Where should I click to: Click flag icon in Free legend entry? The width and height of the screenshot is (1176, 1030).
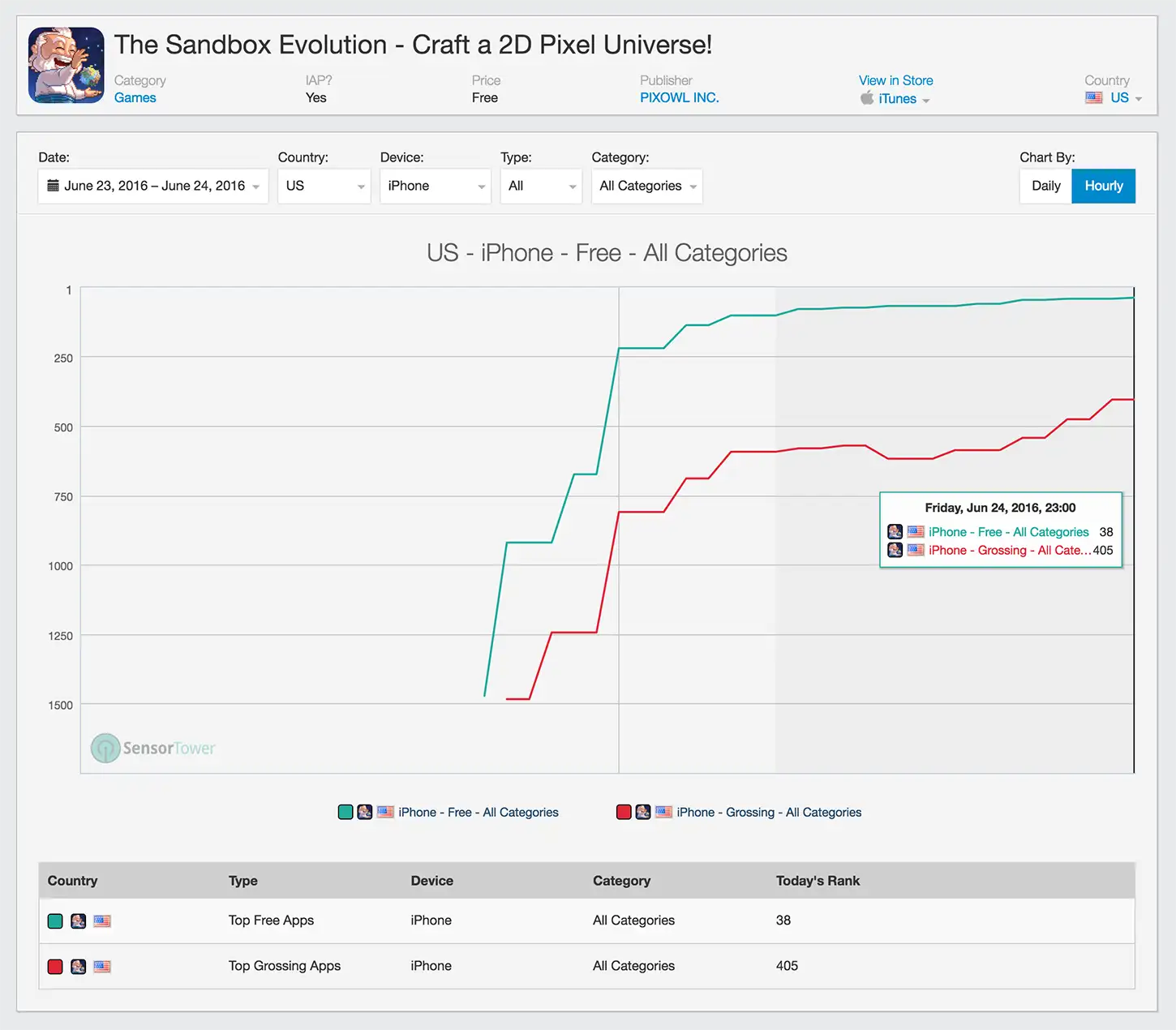tap(385, 812)
